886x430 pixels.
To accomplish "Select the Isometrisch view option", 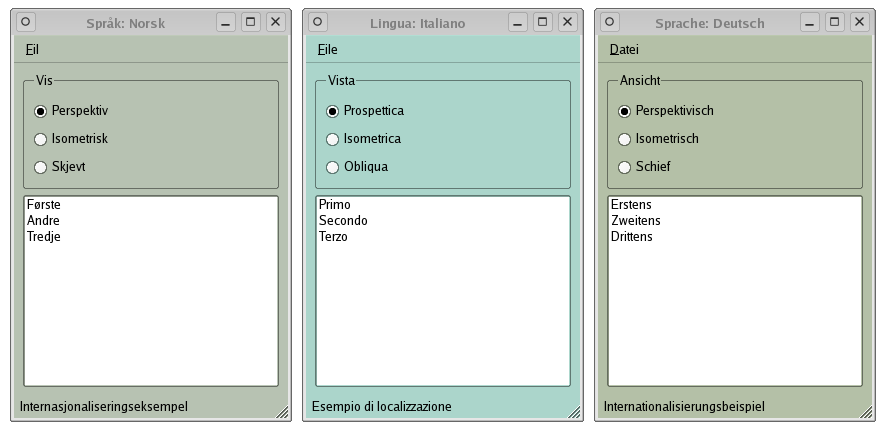I will (625, 139).
